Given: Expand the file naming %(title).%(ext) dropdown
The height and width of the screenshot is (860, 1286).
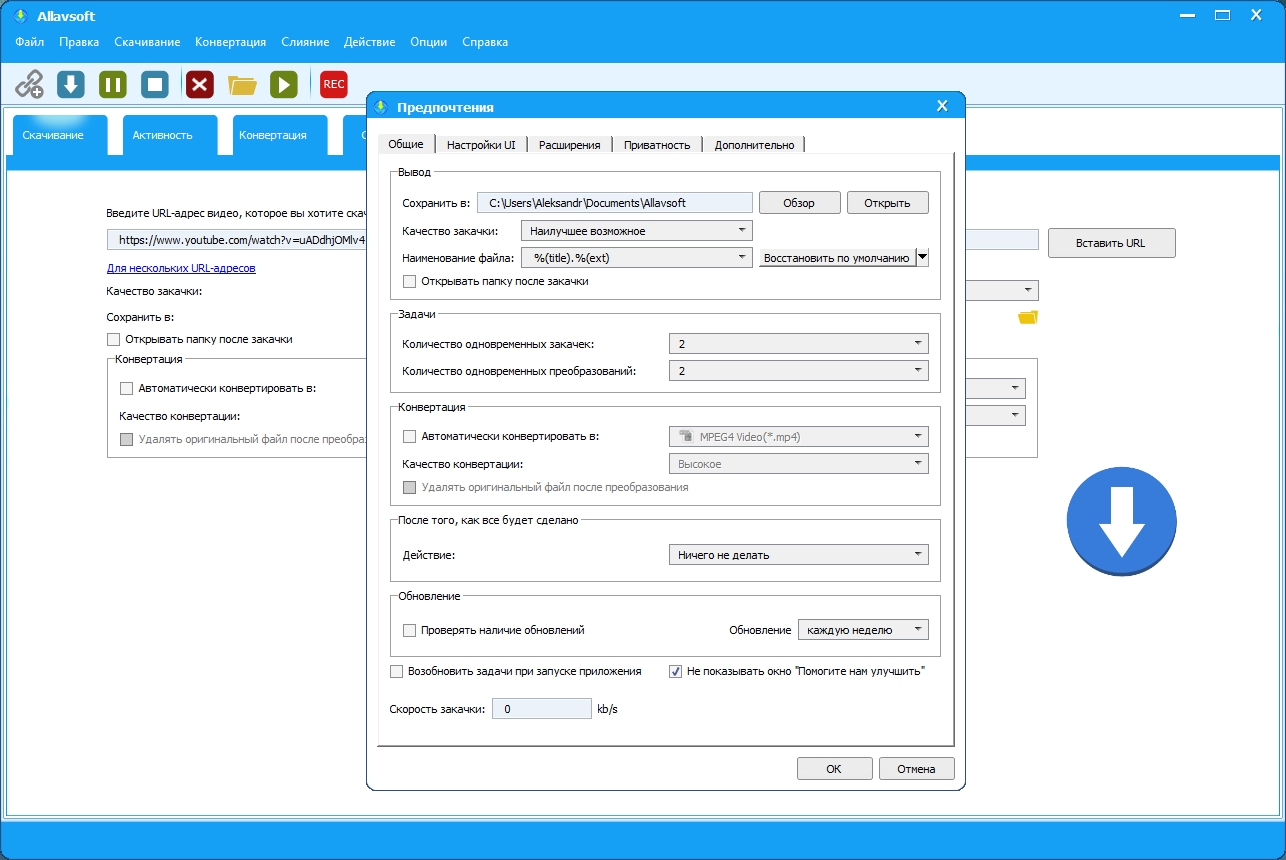Looking at the screenshot, I should point(636,257).
